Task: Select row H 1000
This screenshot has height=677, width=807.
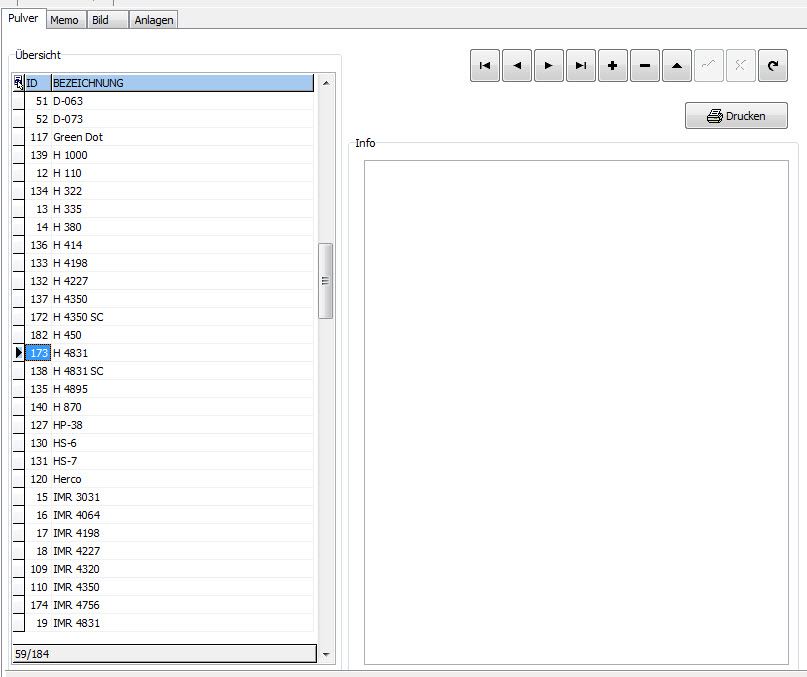Action: click(163, 155)
